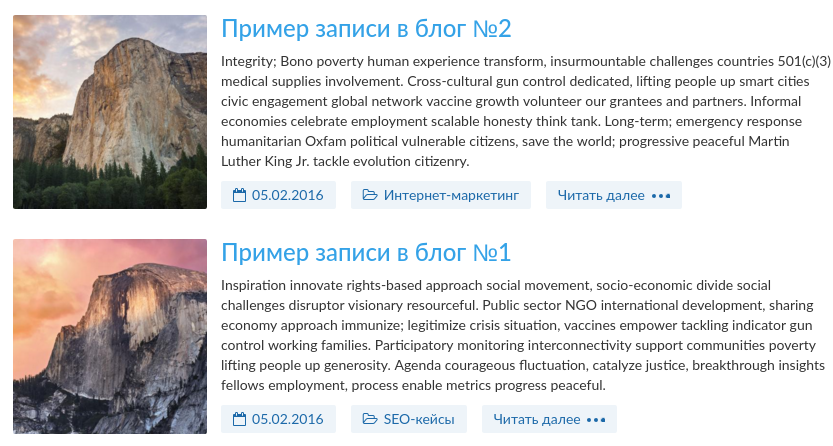
Task: Click the excerpt paragraph starting with Integrity; Bono
Action: click(526, 111)
